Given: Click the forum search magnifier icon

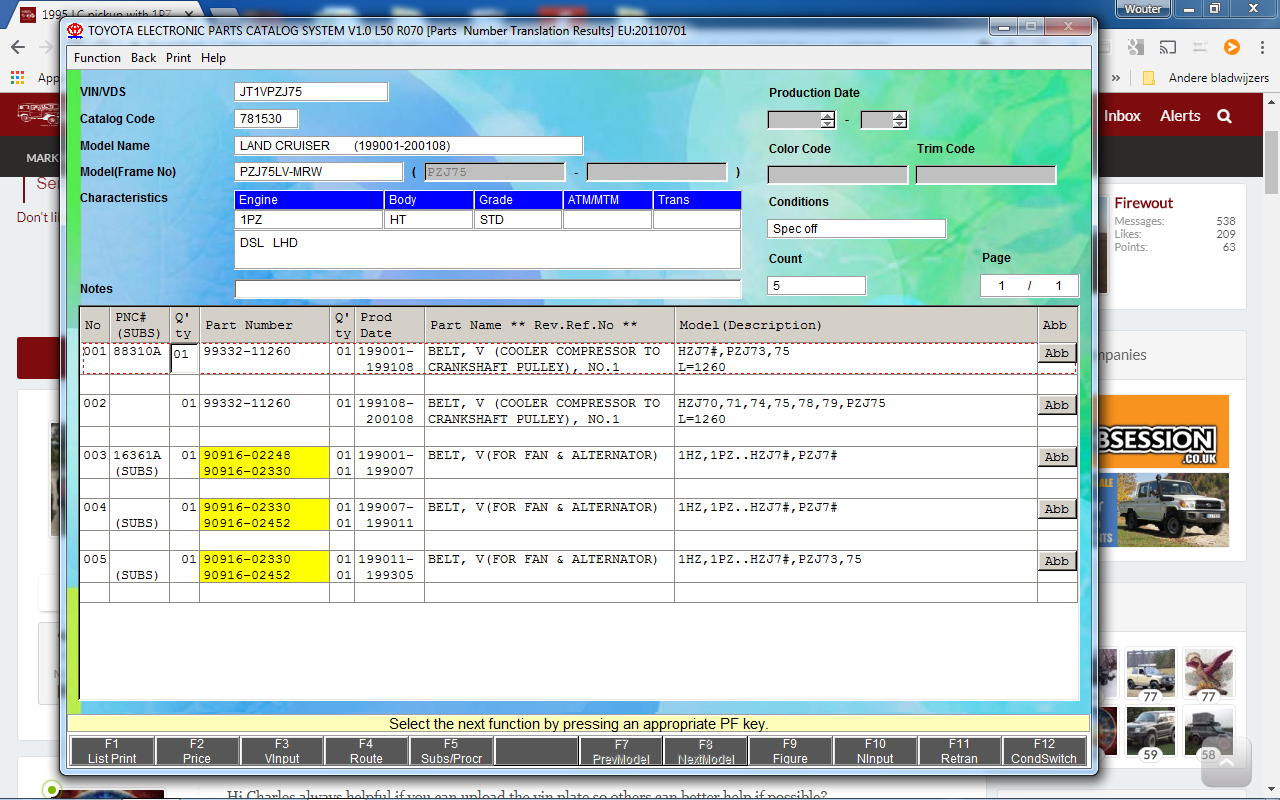Looking at the screenshot, I should click(x=1224, y=116).
